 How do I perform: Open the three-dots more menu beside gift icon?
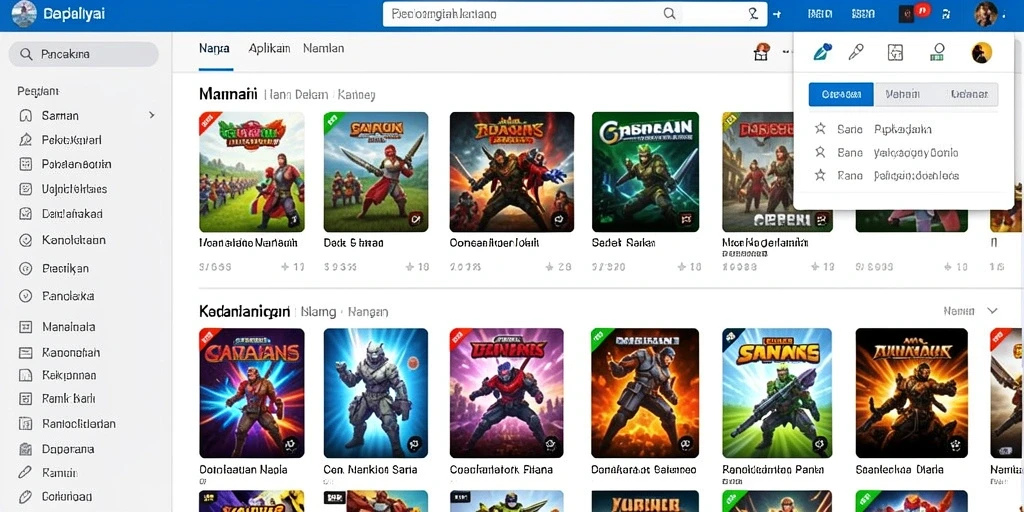pos(784,52)
